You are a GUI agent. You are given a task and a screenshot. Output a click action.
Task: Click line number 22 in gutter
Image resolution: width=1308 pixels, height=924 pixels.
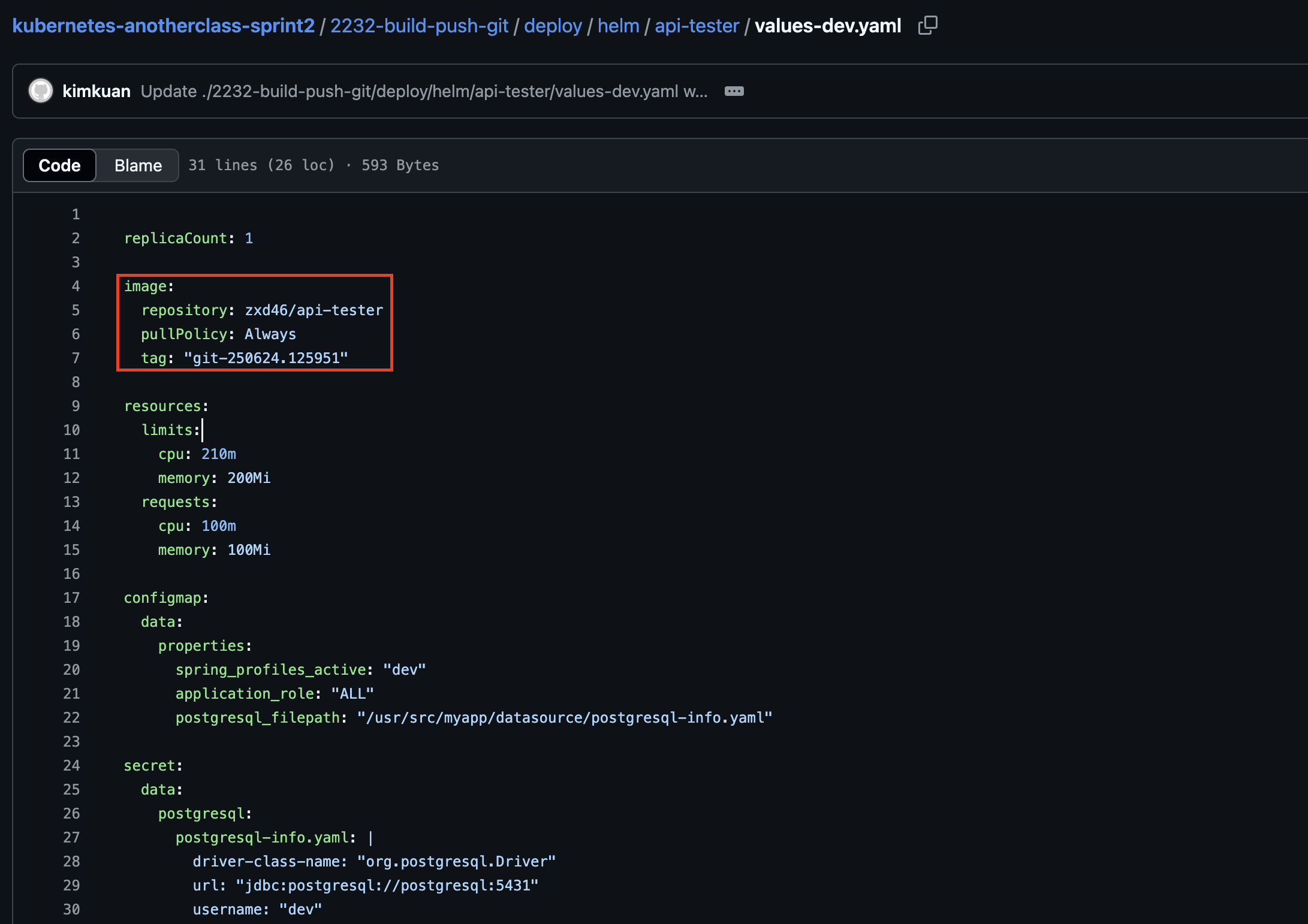[x=71, y=718]
